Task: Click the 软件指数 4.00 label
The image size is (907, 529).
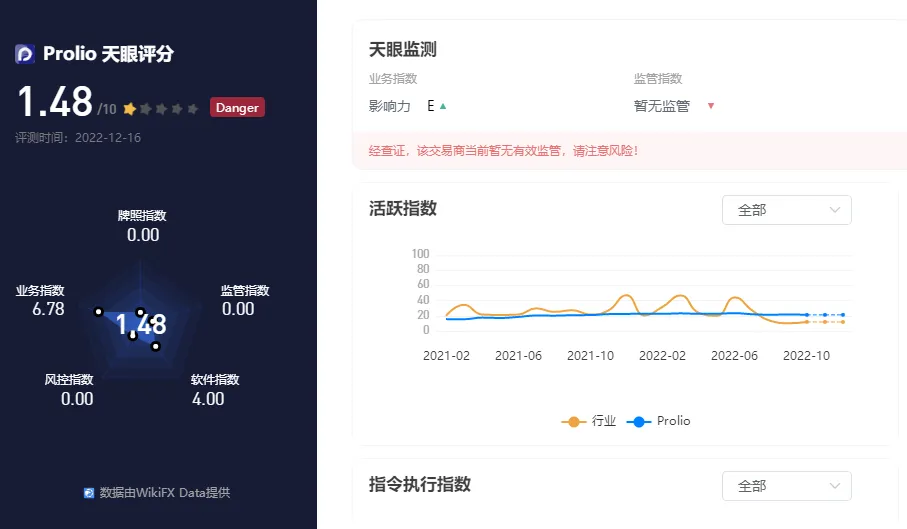Action: tap(215, 390)
